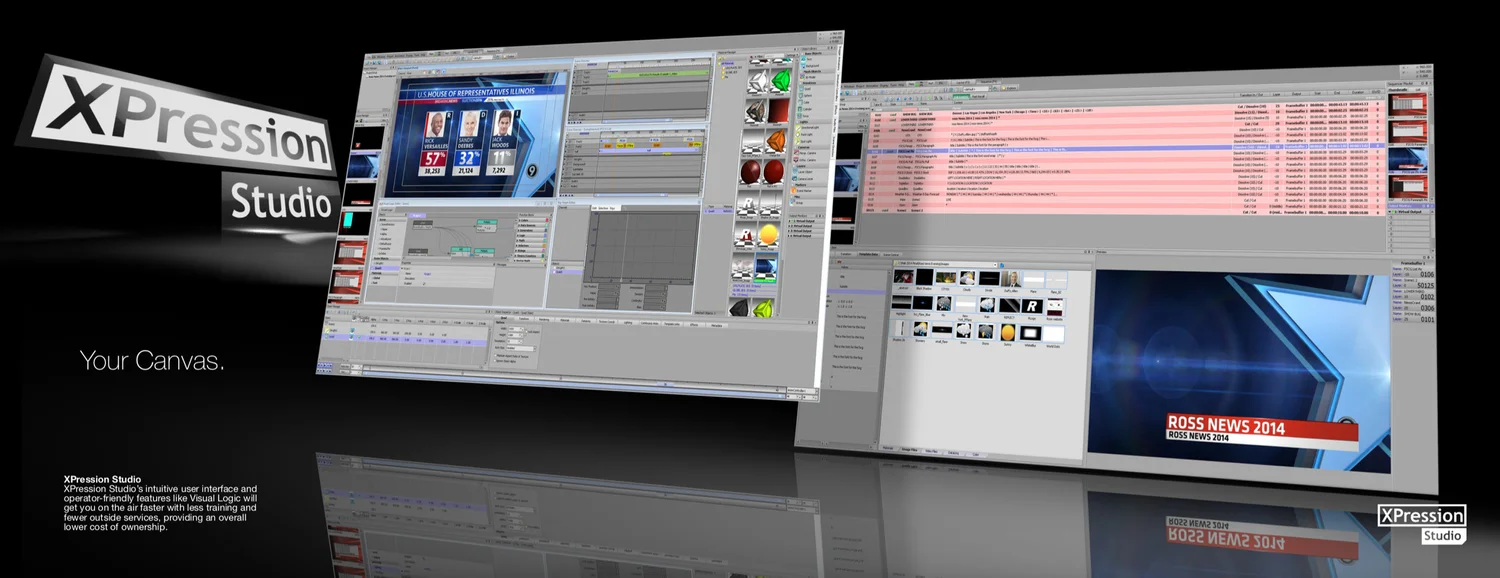Select the Clouds weather image
This screenshot has height=578, width=1500.
pos(967,277)
